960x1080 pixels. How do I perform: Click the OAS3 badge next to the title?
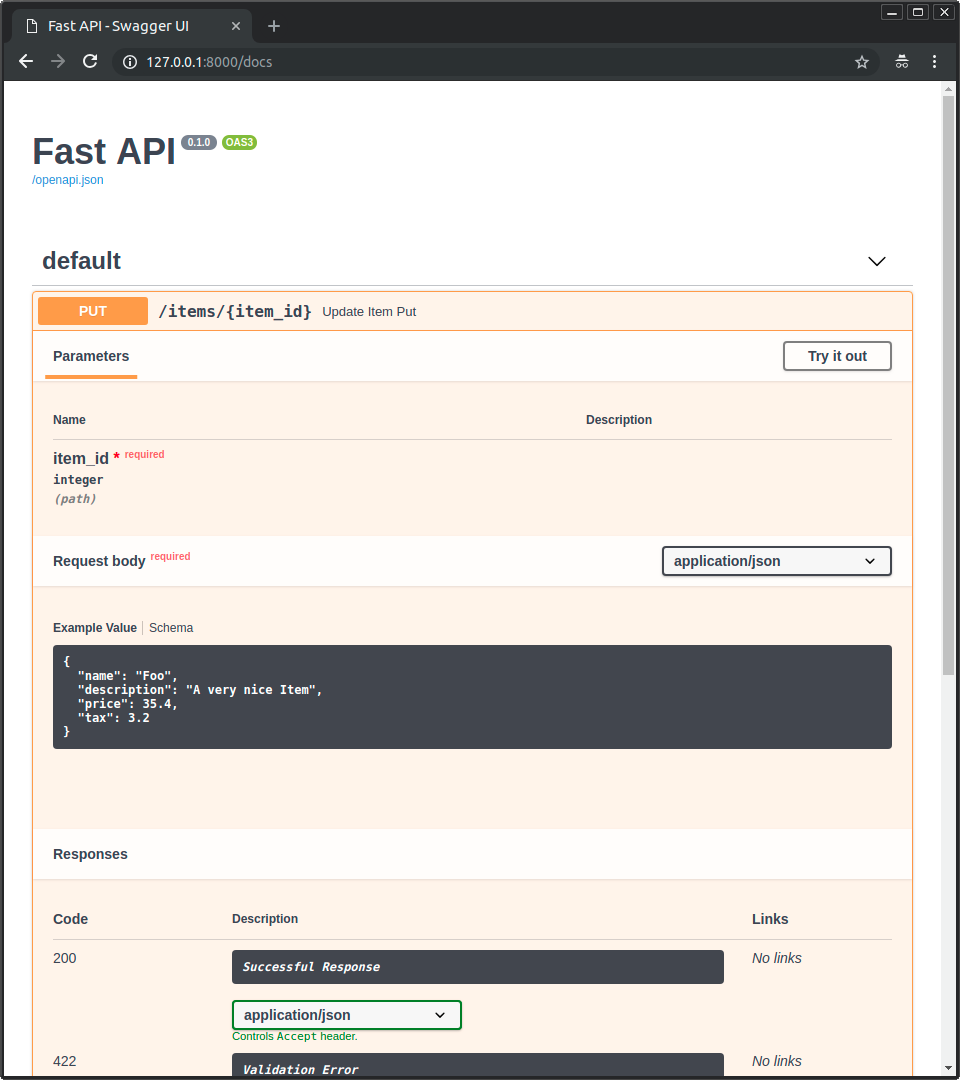point(239,142)
